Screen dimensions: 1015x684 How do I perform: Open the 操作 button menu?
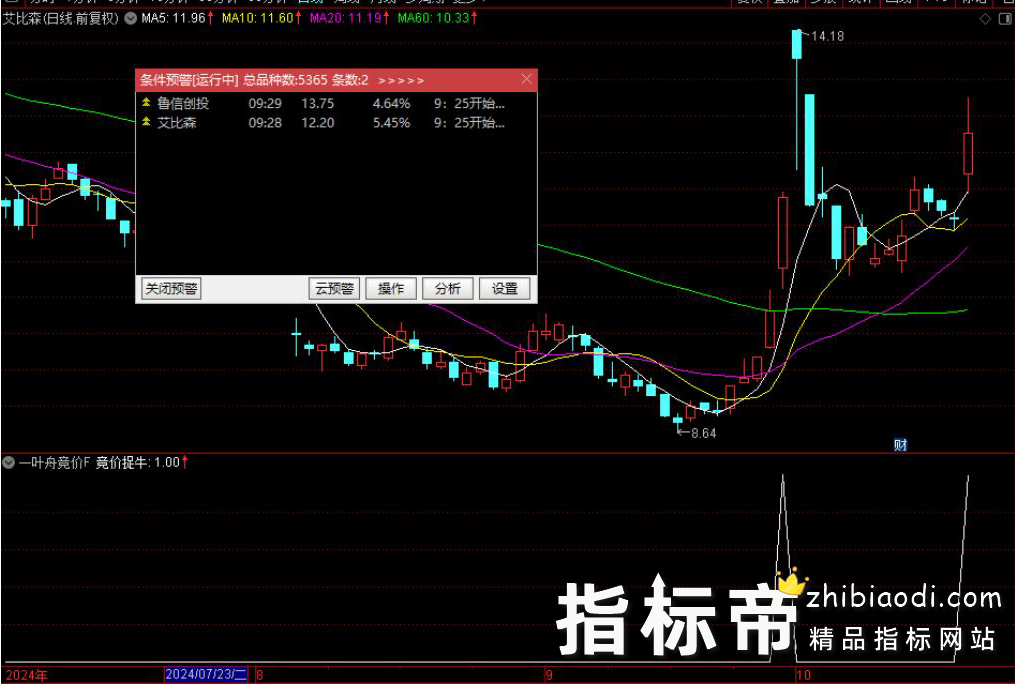pyautogui.click(x=391, y=289)
